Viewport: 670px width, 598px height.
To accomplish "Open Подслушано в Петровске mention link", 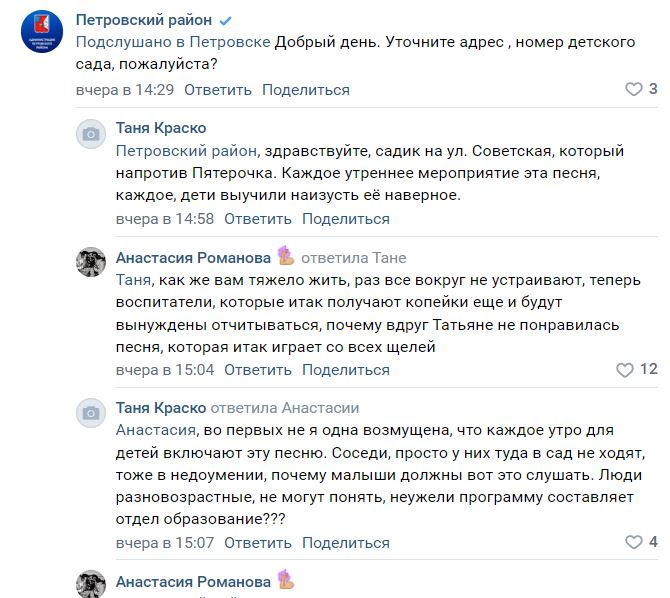I will (x=173, y=42).
